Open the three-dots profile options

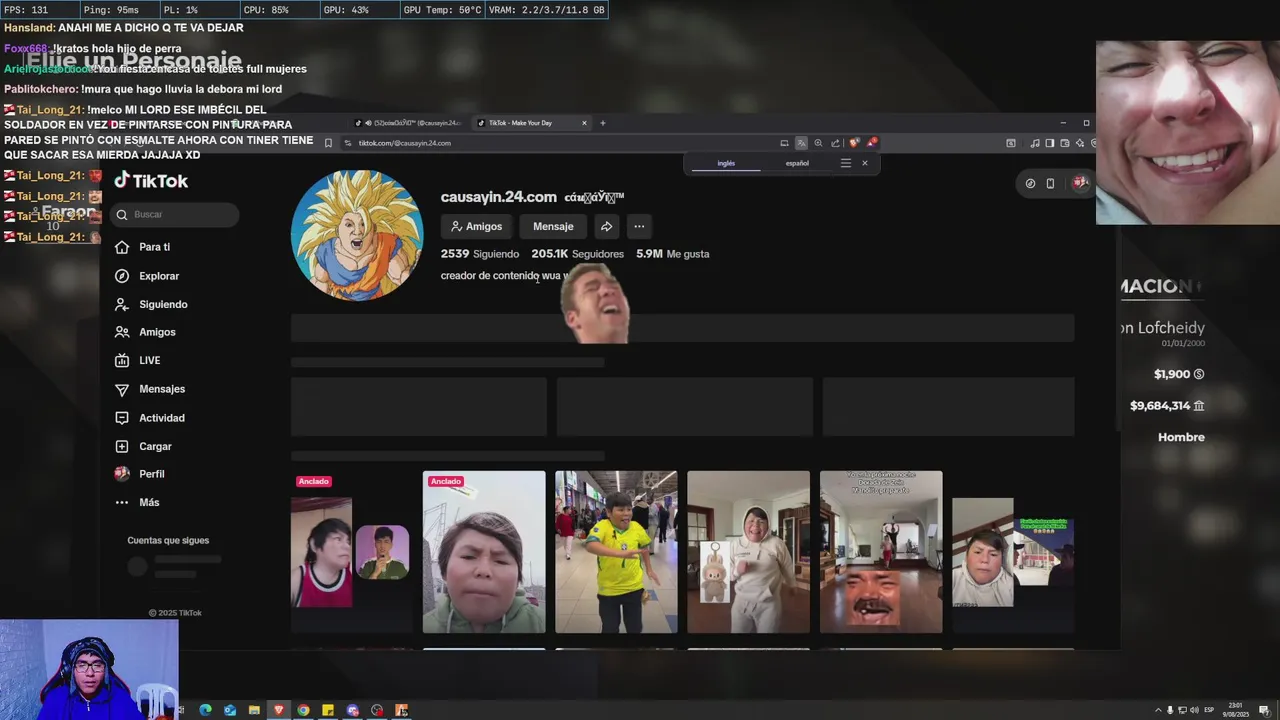click(x=639, y=226)
